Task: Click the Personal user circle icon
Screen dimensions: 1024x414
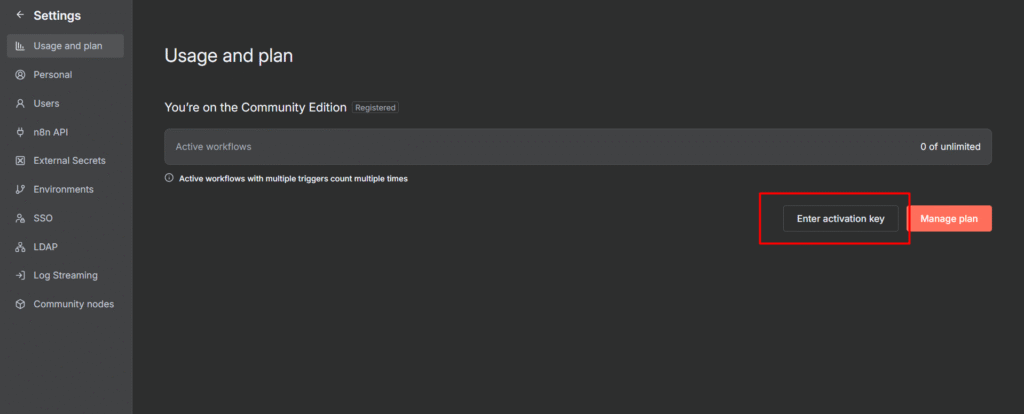Action: (20, 75)
